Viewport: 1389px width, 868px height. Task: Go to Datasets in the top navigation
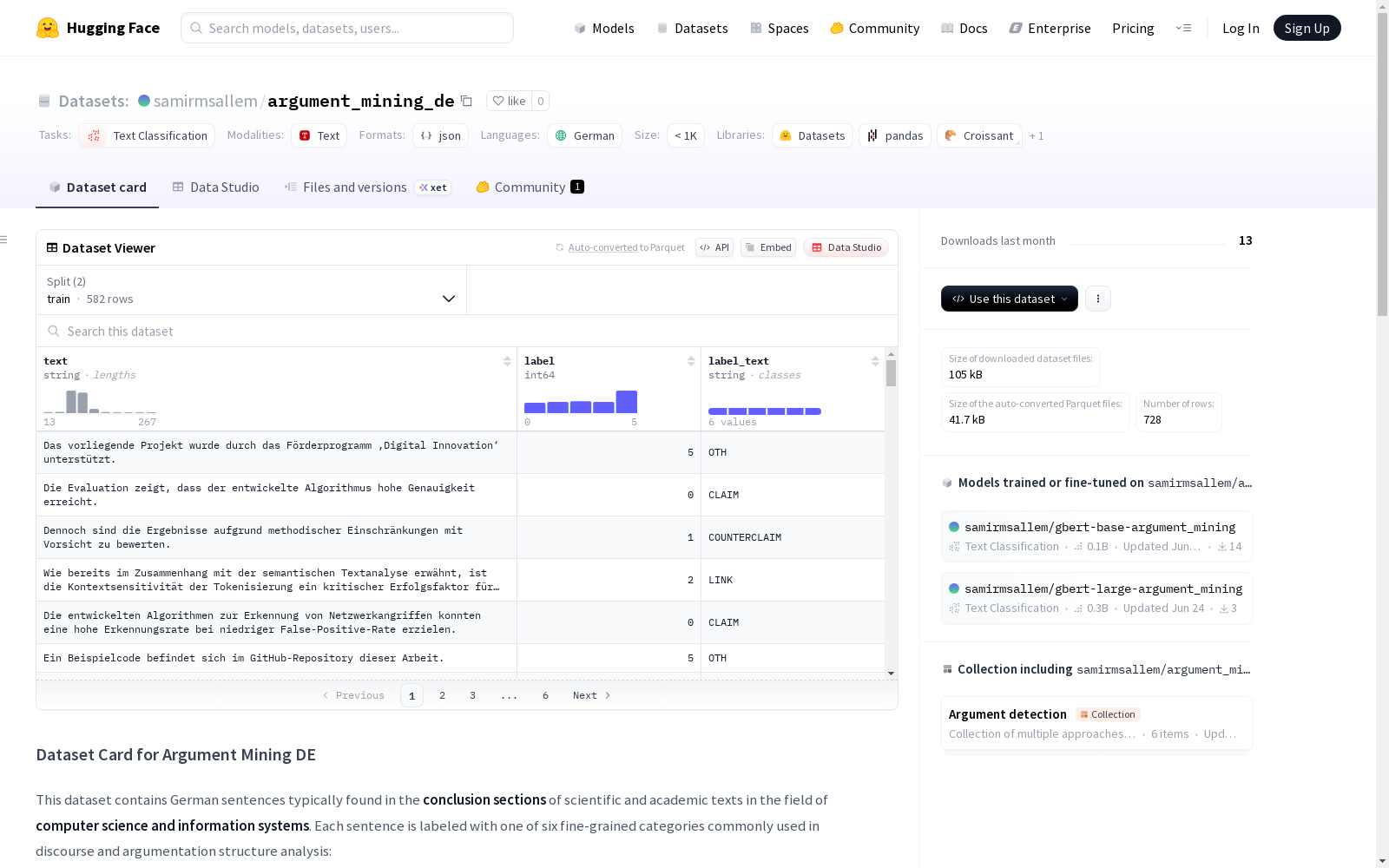tap(692, 28)
